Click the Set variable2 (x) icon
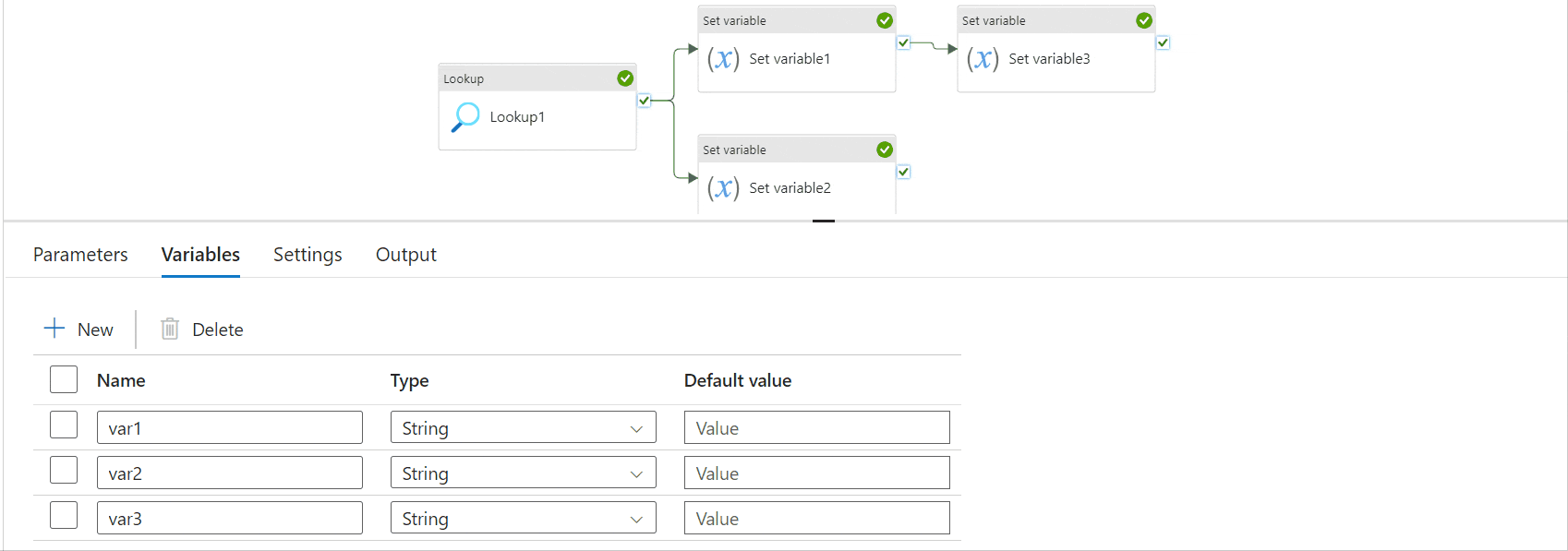Screen dimensions: 1568x551 click(723, 188)
